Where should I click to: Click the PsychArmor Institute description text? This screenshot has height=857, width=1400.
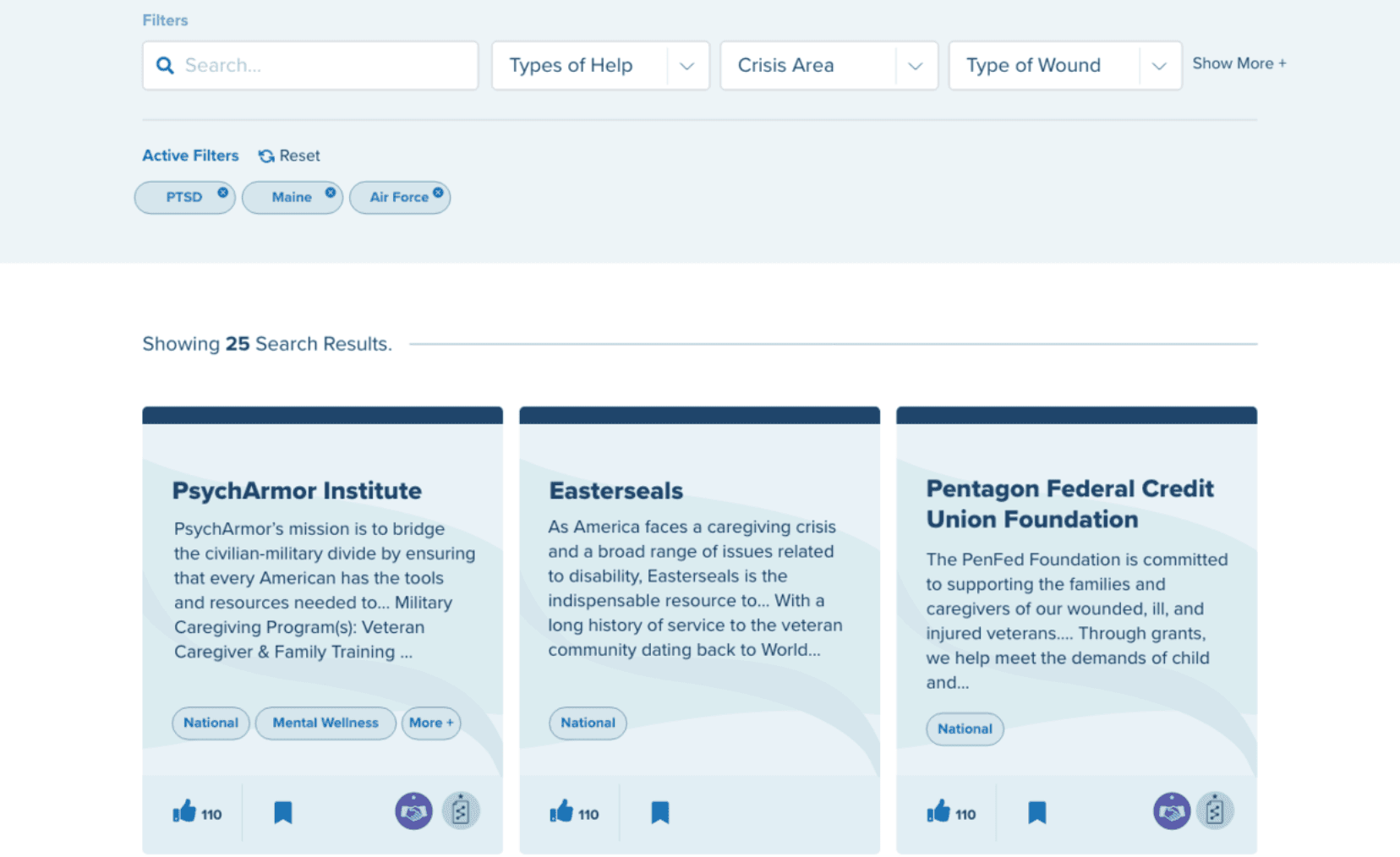[325, 590]
